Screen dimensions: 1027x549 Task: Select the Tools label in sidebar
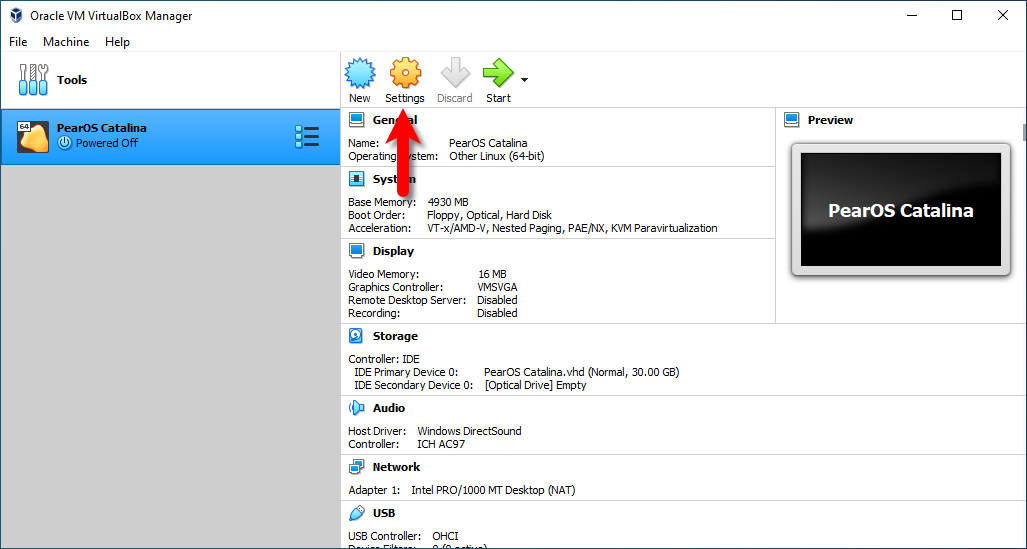point(72,80)
